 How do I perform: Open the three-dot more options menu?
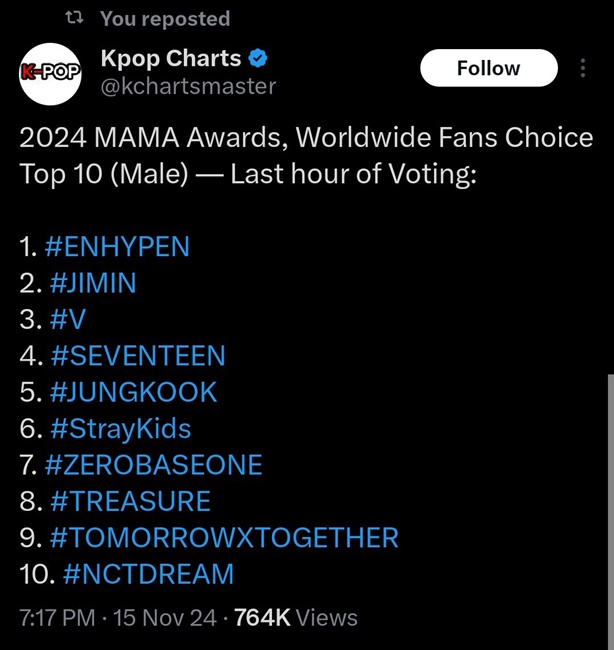coord(584,68)
